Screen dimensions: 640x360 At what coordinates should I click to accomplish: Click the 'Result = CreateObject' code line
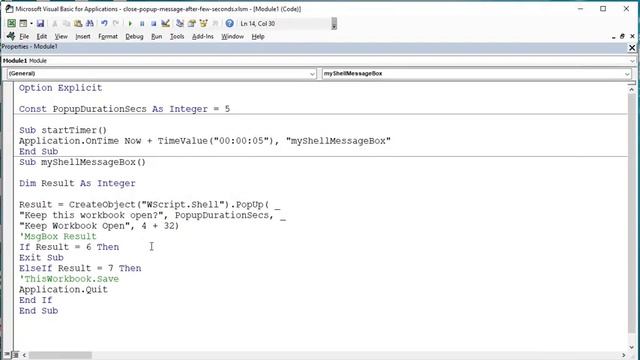coord(149,204)
